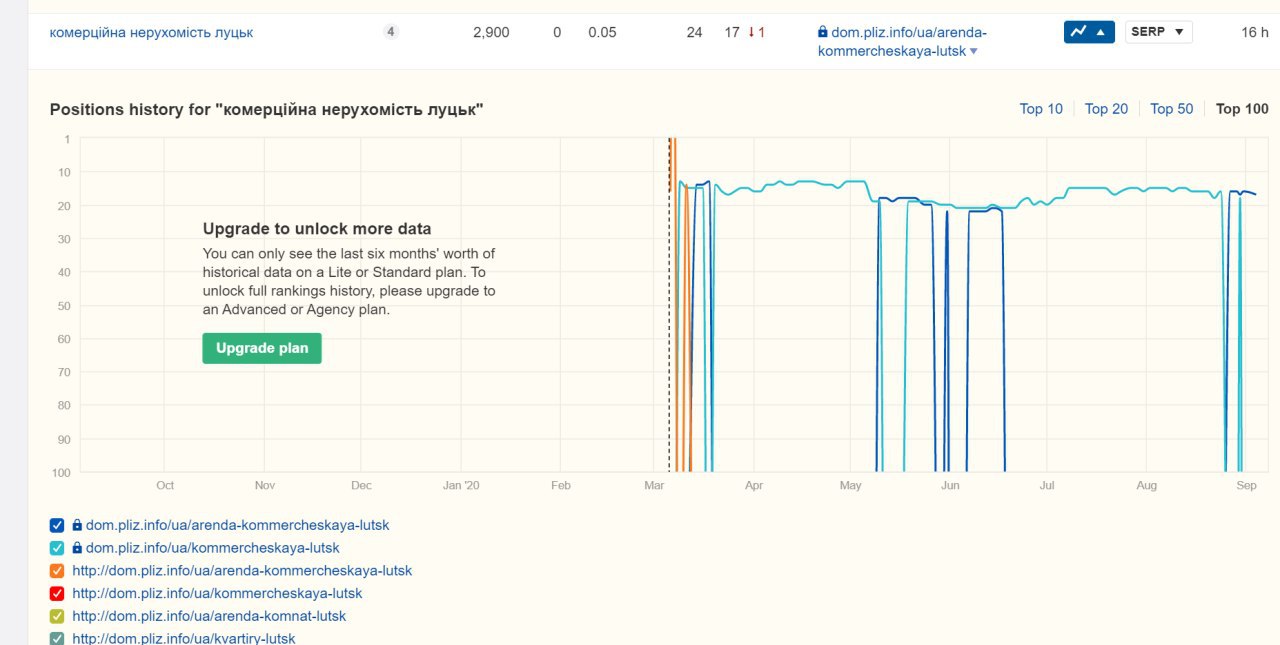Uncheck red http kommercheskaya-lutsk checkbox
Viewport: 1280px width, 645px height.
[x=57, y=594]
